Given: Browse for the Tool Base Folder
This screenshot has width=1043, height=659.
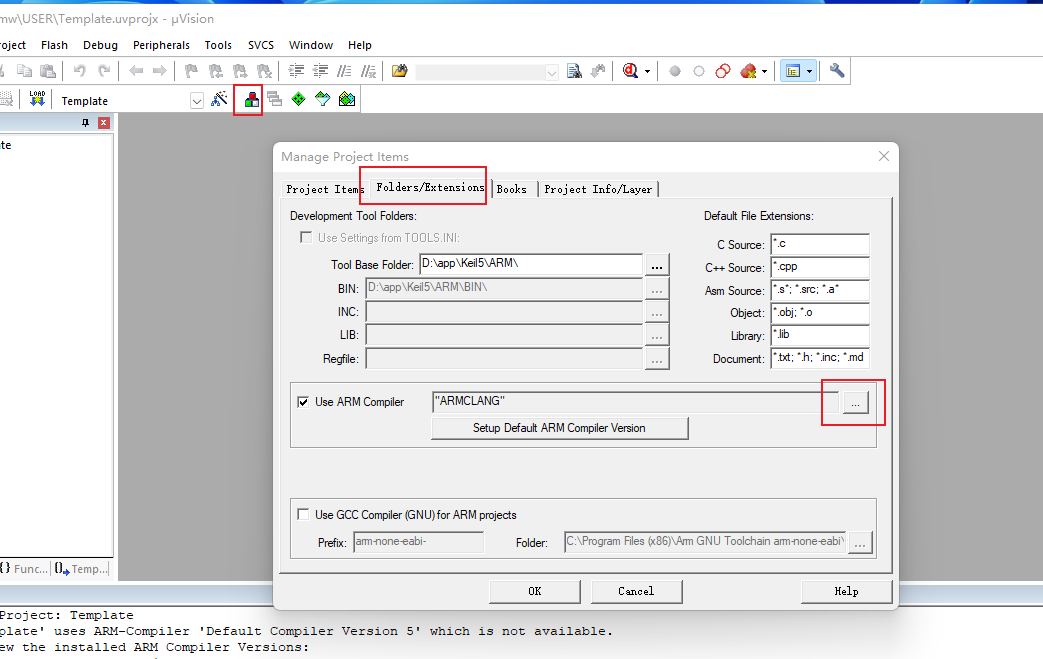Looking at the screenshot, I should pyautogui.click(x=657, y=265).
